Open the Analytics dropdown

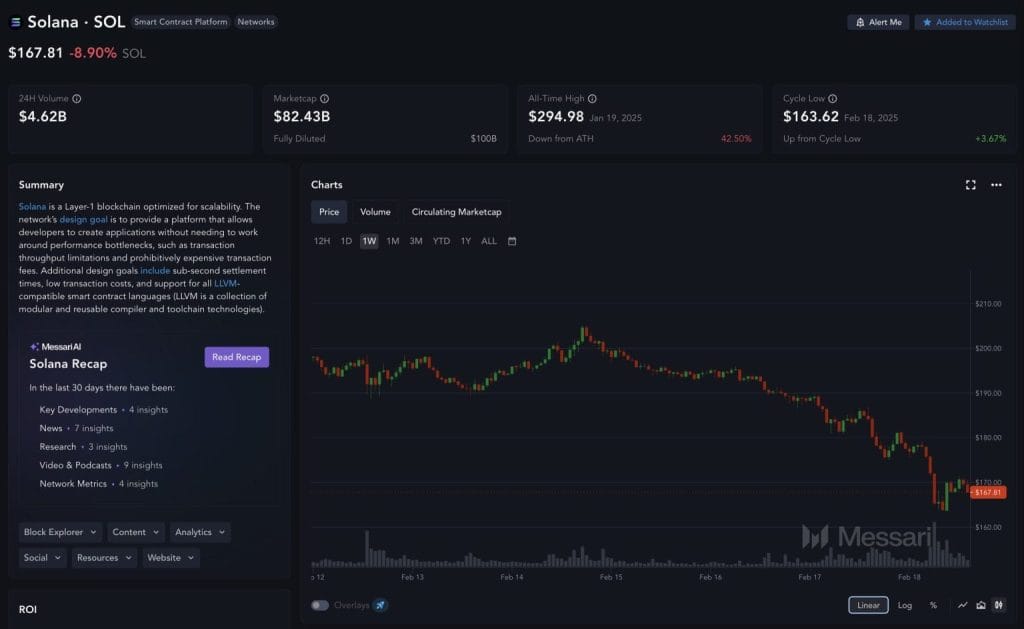(199, 533)
